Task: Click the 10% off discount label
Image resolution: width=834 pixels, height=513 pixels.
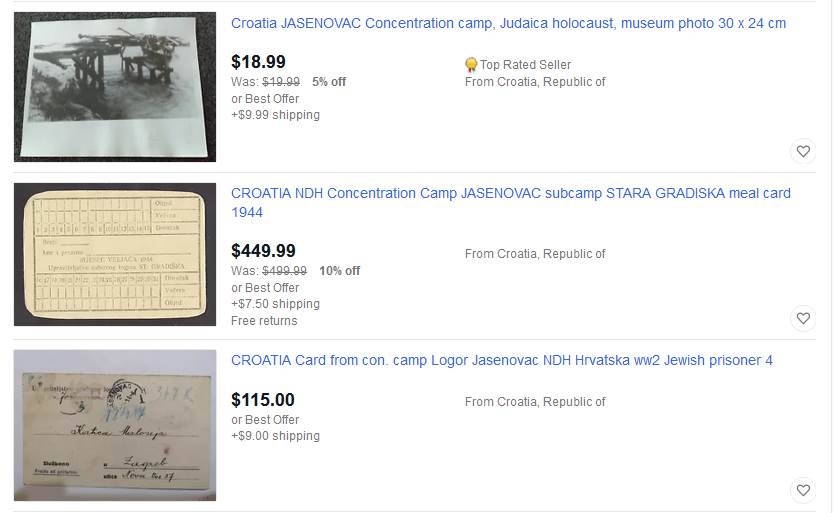Action: pyautogui.click(x=339, y=271)
